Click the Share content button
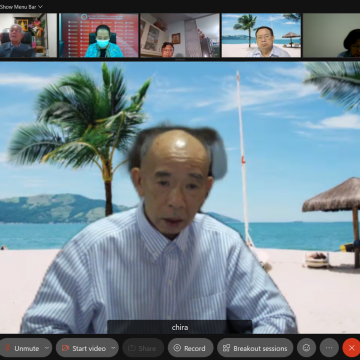The height and width of the screenshot is (360, 360). tap(143, 348)
